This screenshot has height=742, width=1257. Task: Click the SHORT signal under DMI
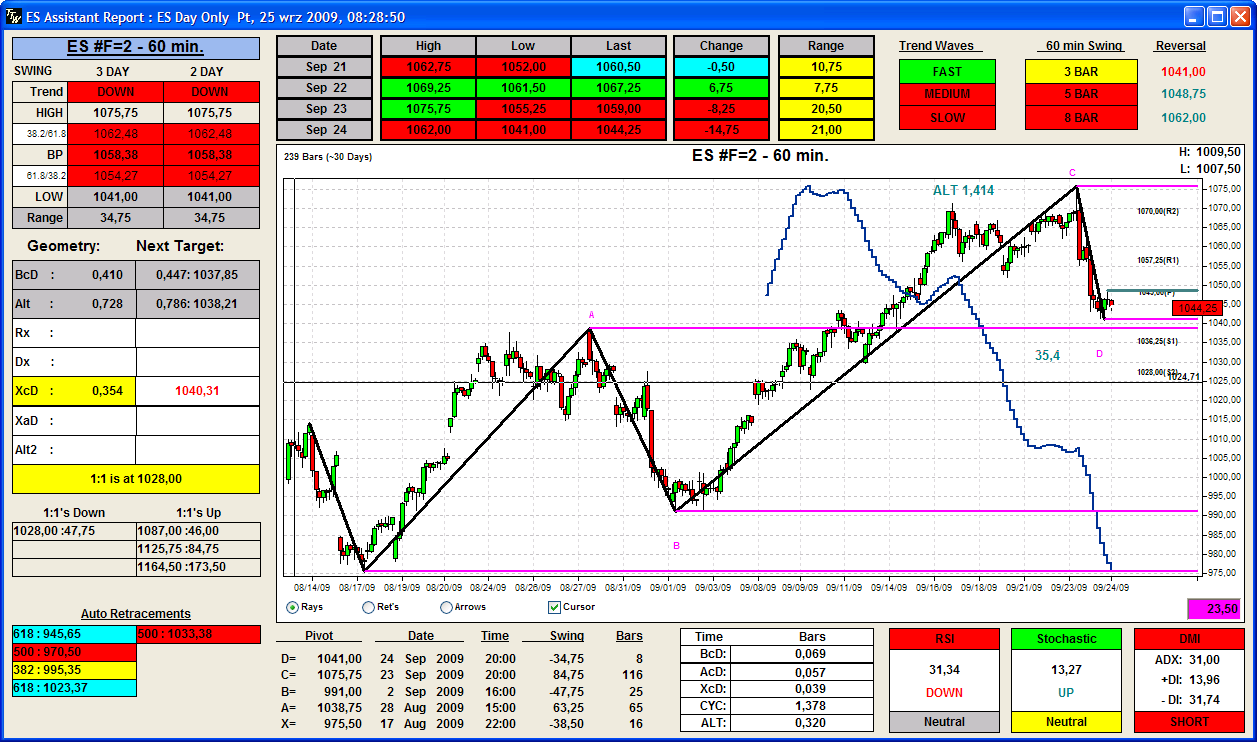(1188, 721)
